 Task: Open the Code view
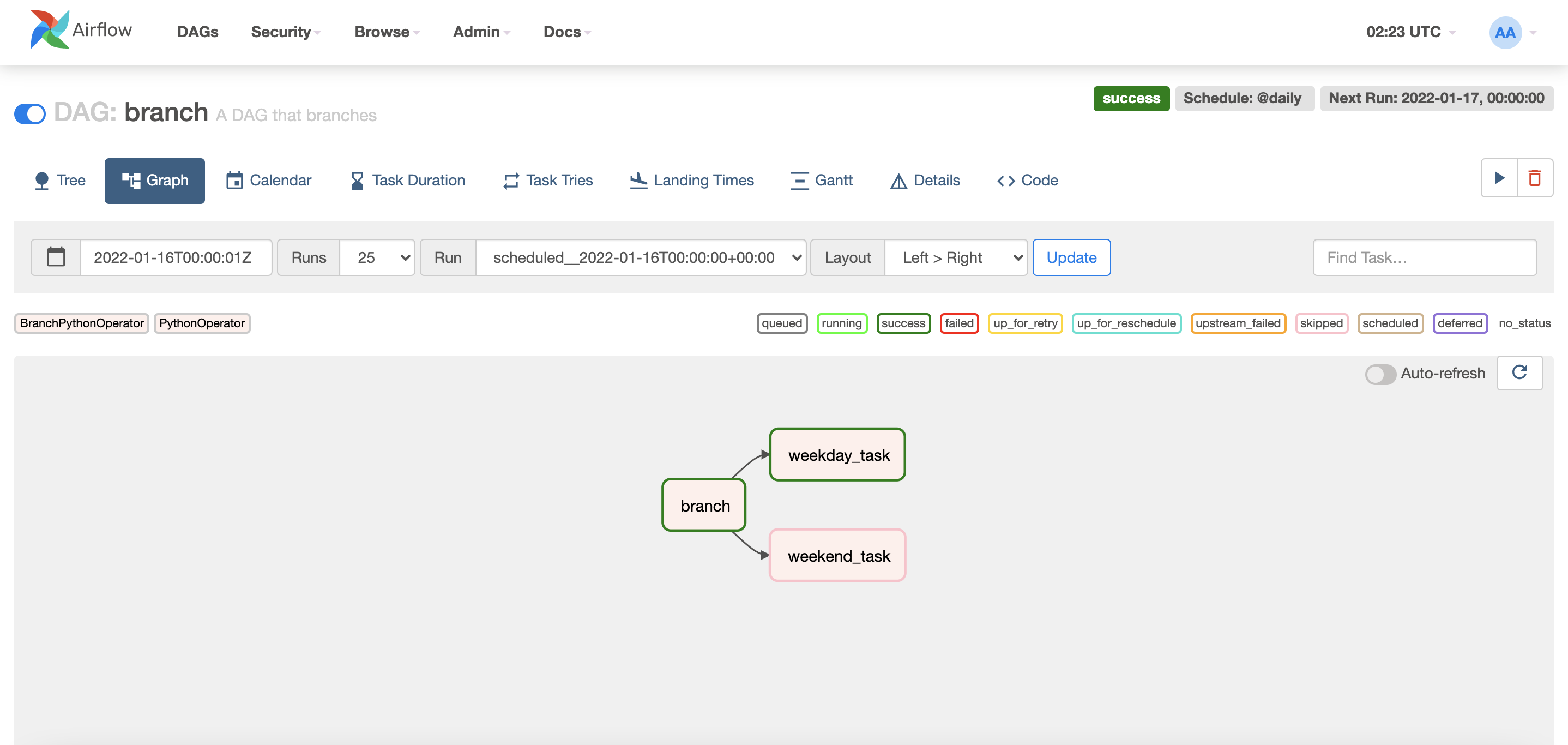pos(1028,180)
